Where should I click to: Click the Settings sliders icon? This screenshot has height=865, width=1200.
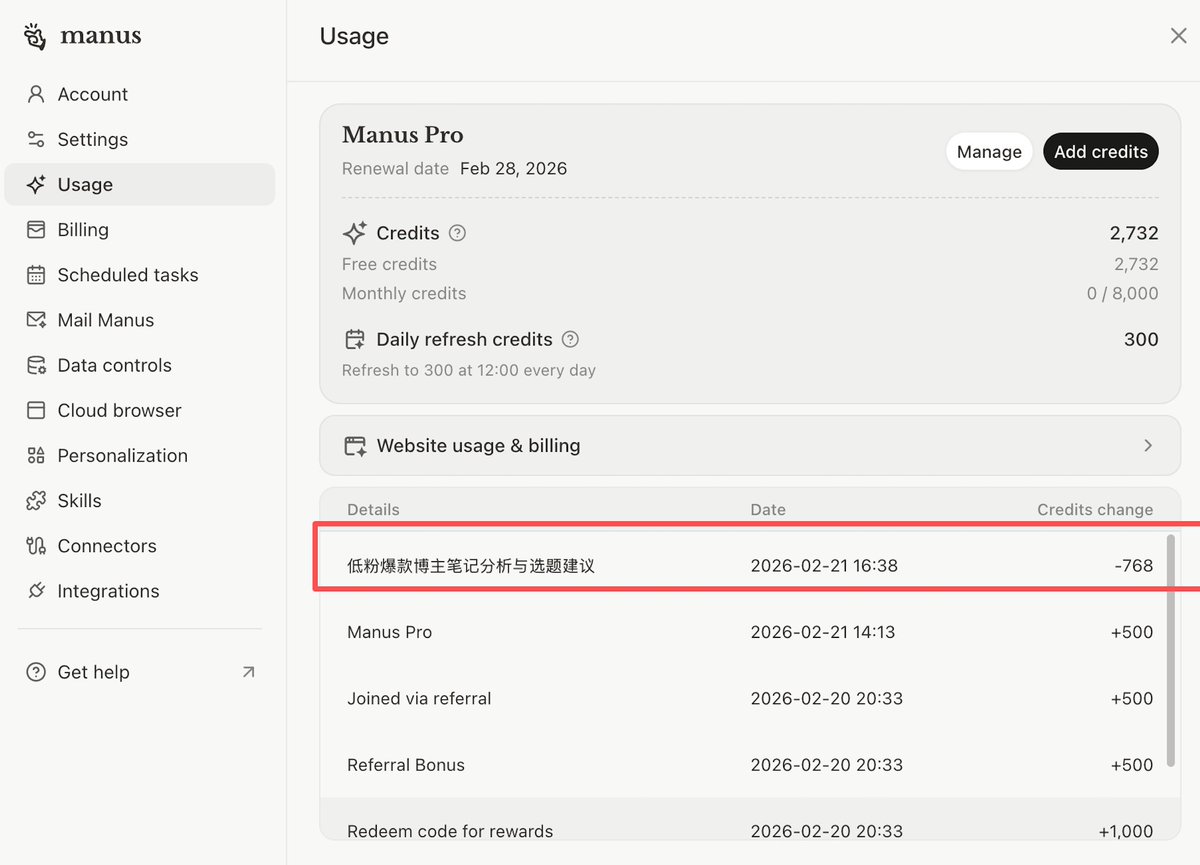(x=36, y=139)
